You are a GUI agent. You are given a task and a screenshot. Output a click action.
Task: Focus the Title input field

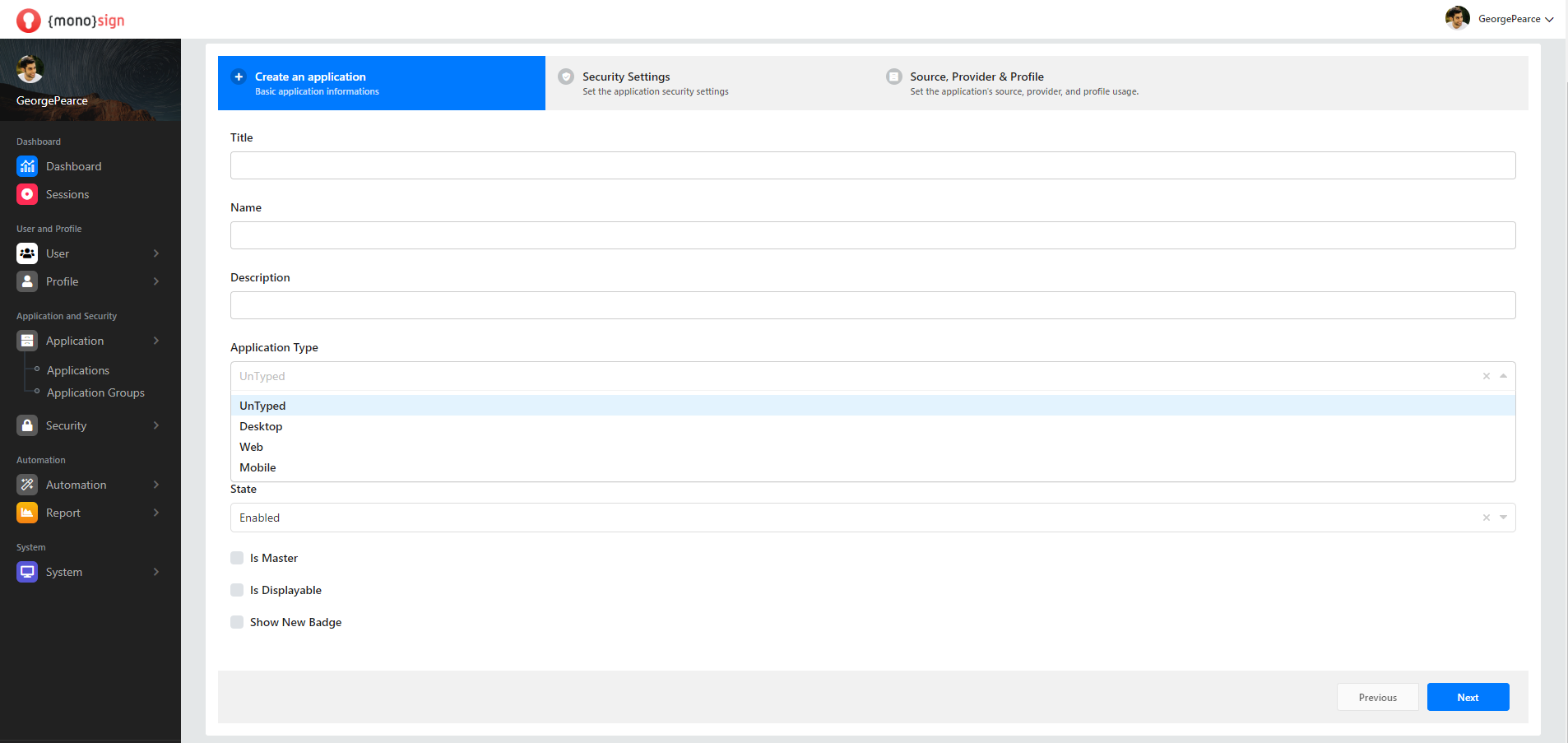point(872,165)
